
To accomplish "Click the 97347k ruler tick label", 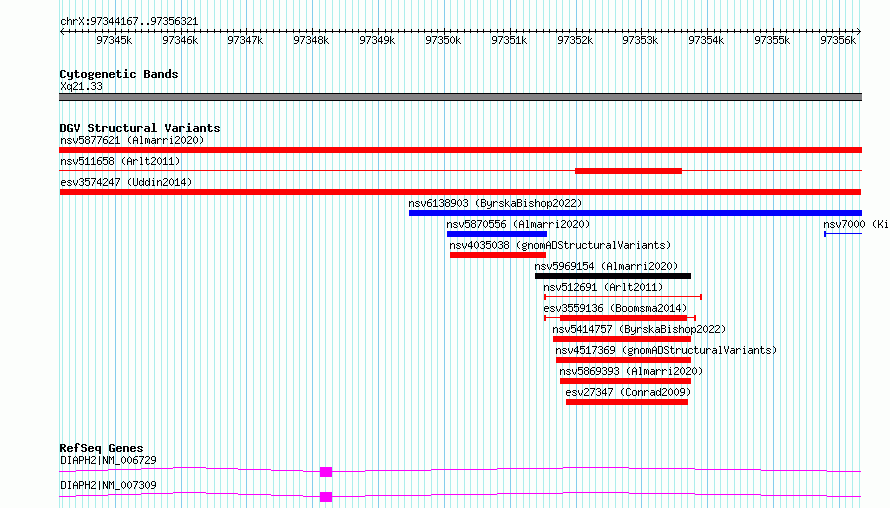I will click(245, 40).
